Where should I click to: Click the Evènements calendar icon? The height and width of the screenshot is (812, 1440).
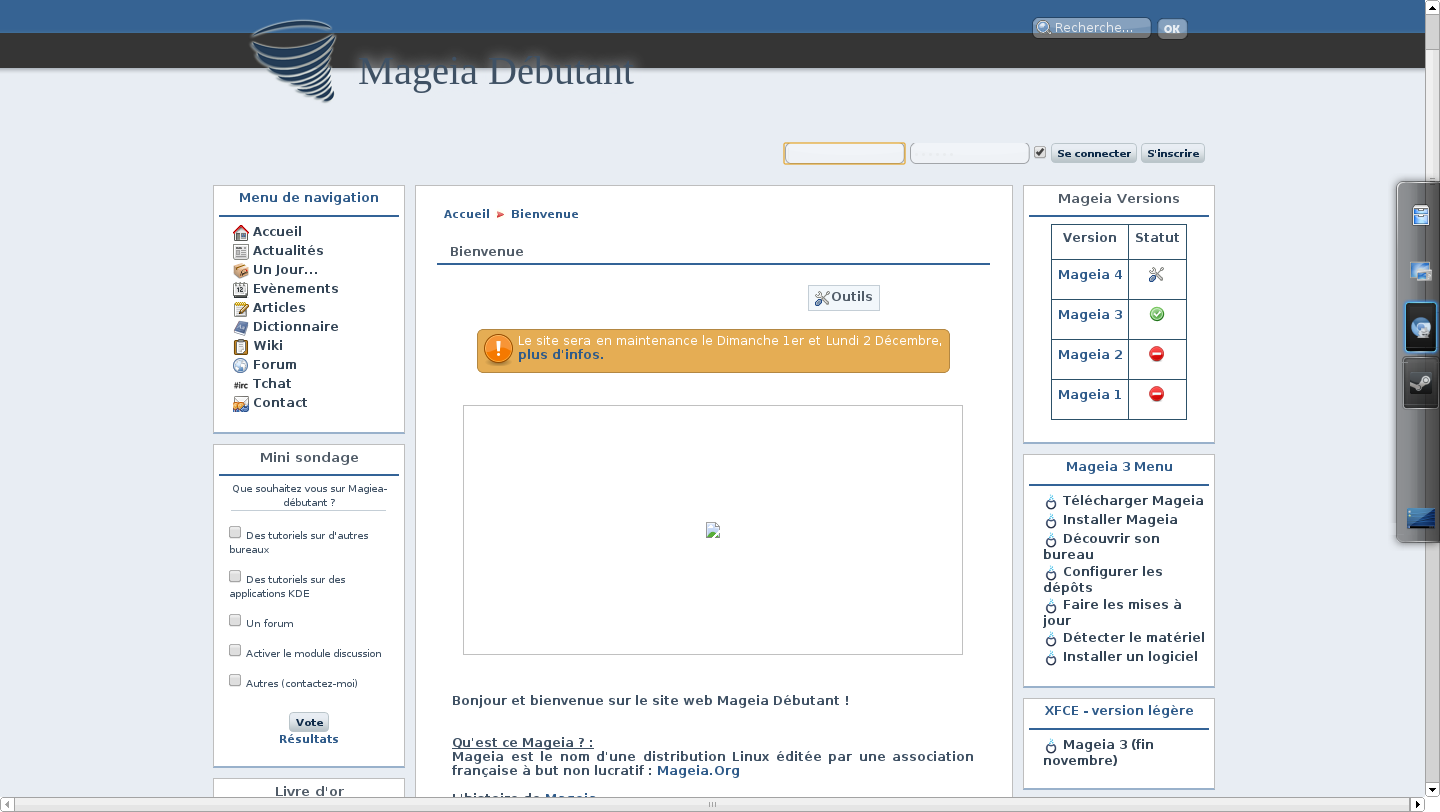point(240,289)
